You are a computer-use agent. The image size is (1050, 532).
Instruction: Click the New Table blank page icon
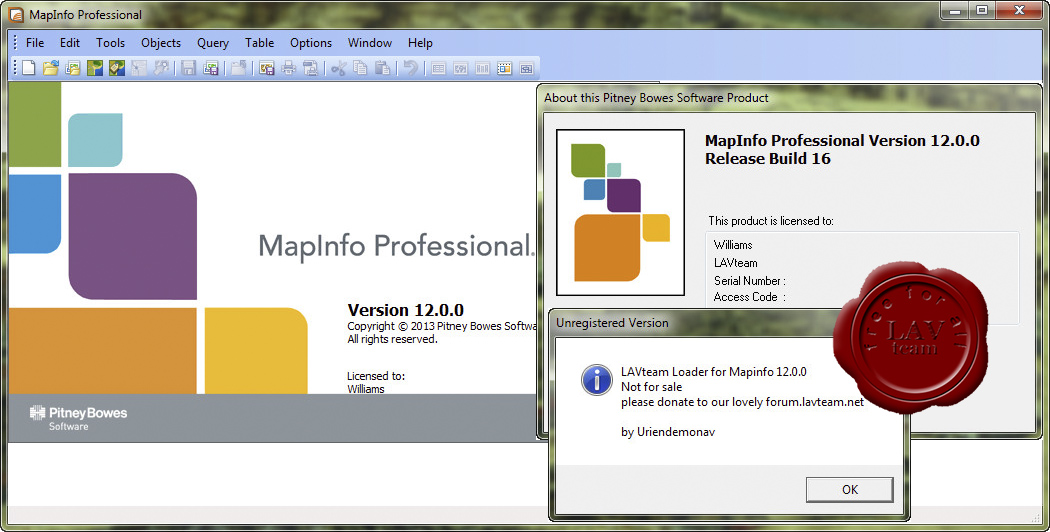28,68
